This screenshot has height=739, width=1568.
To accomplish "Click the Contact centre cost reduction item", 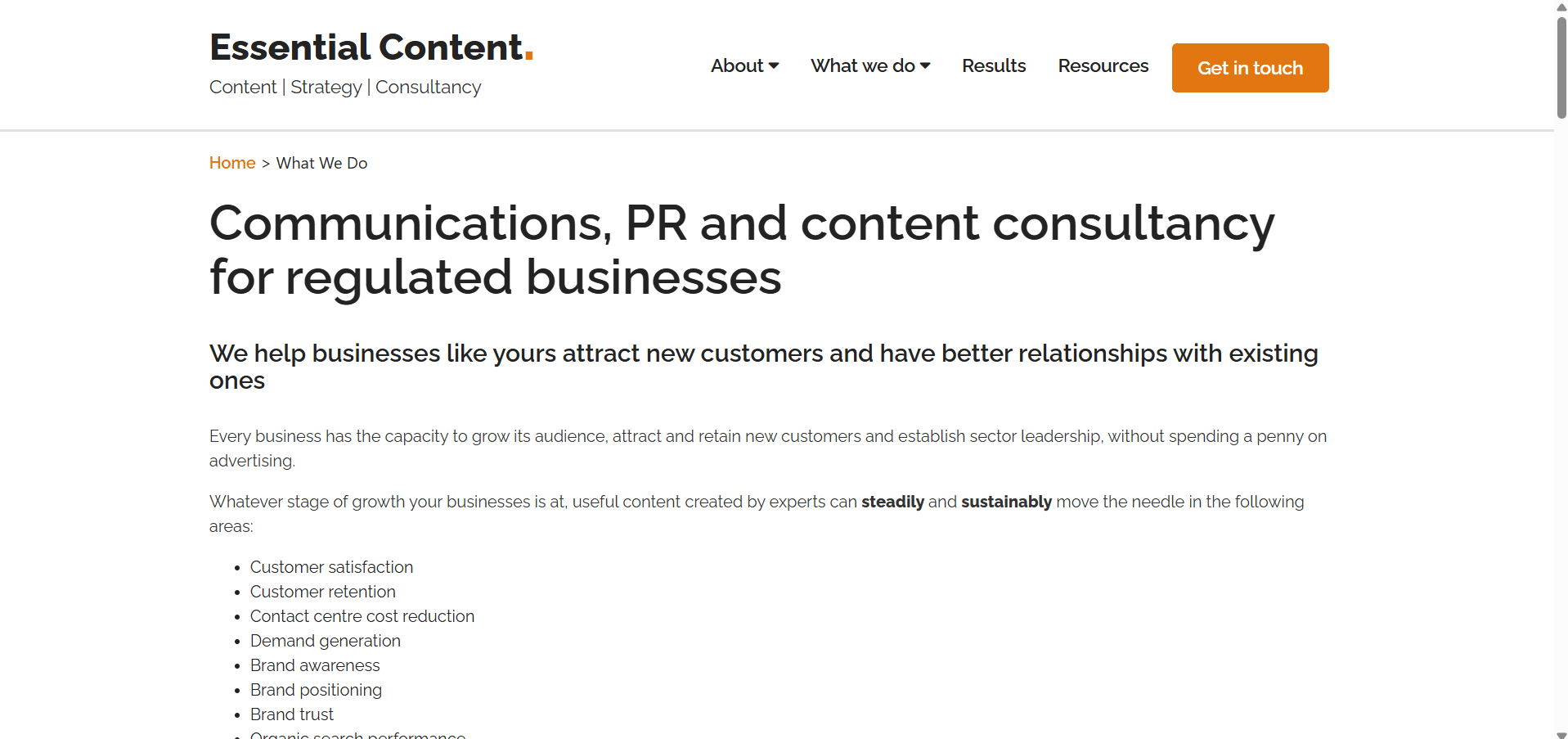I will (362, 616).
